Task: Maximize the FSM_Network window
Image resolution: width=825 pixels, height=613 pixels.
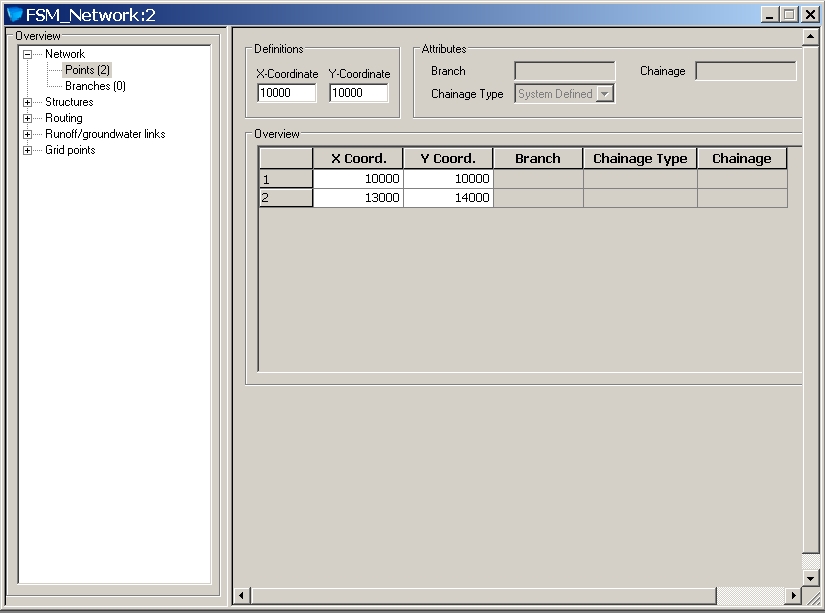Action: point(789,14)
